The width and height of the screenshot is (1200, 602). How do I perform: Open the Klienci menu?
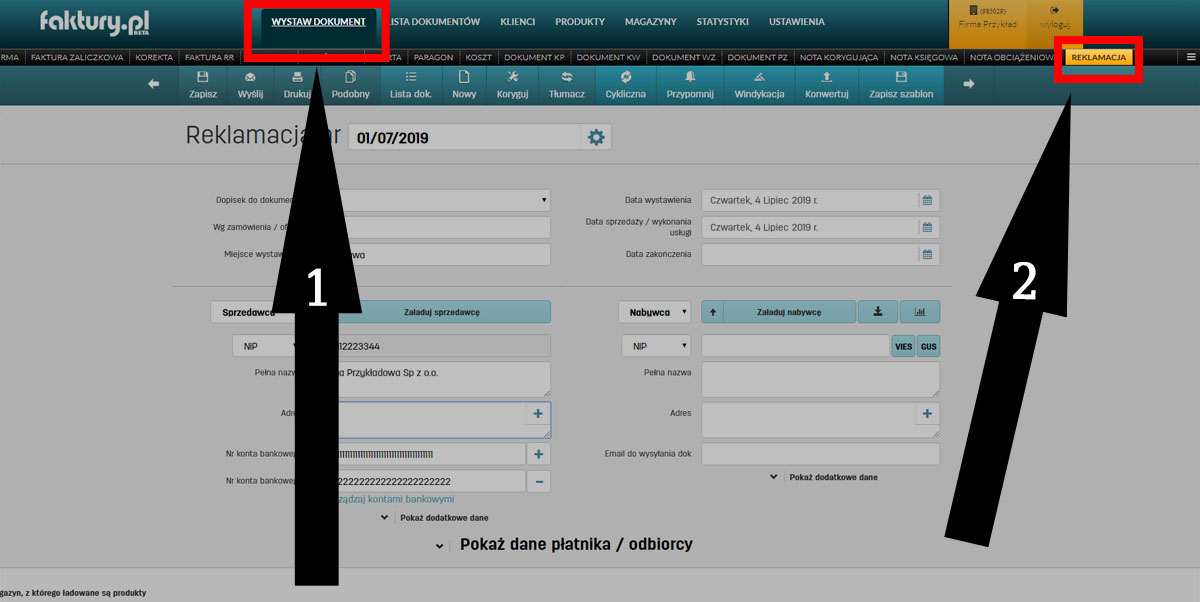(x=517, y=21)
